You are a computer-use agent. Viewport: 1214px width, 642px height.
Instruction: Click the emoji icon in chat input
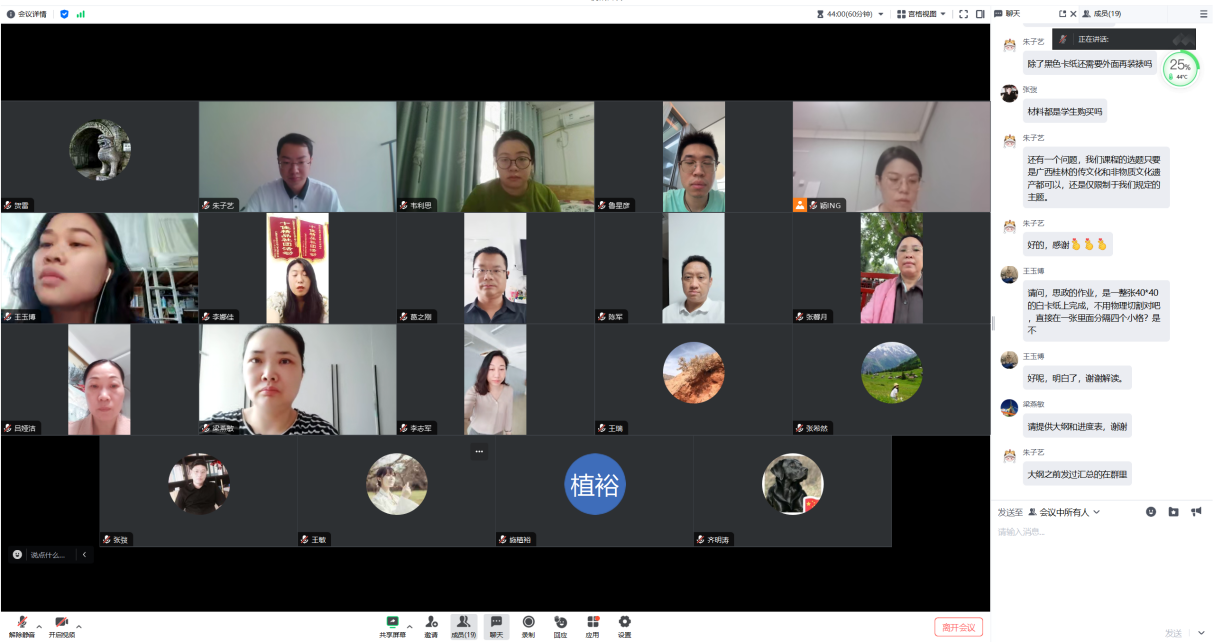1150,512
